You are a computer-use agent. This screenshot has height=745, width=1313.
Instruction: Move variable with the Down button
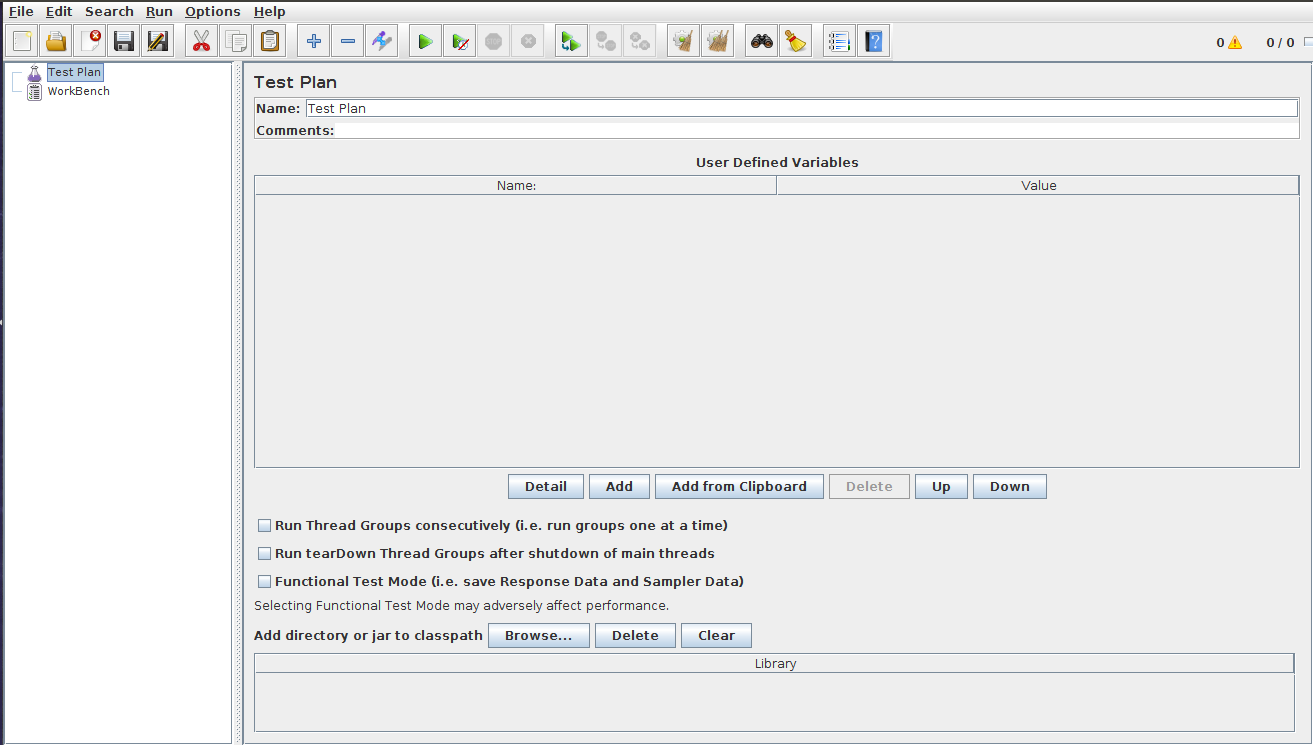point(1010,486)
